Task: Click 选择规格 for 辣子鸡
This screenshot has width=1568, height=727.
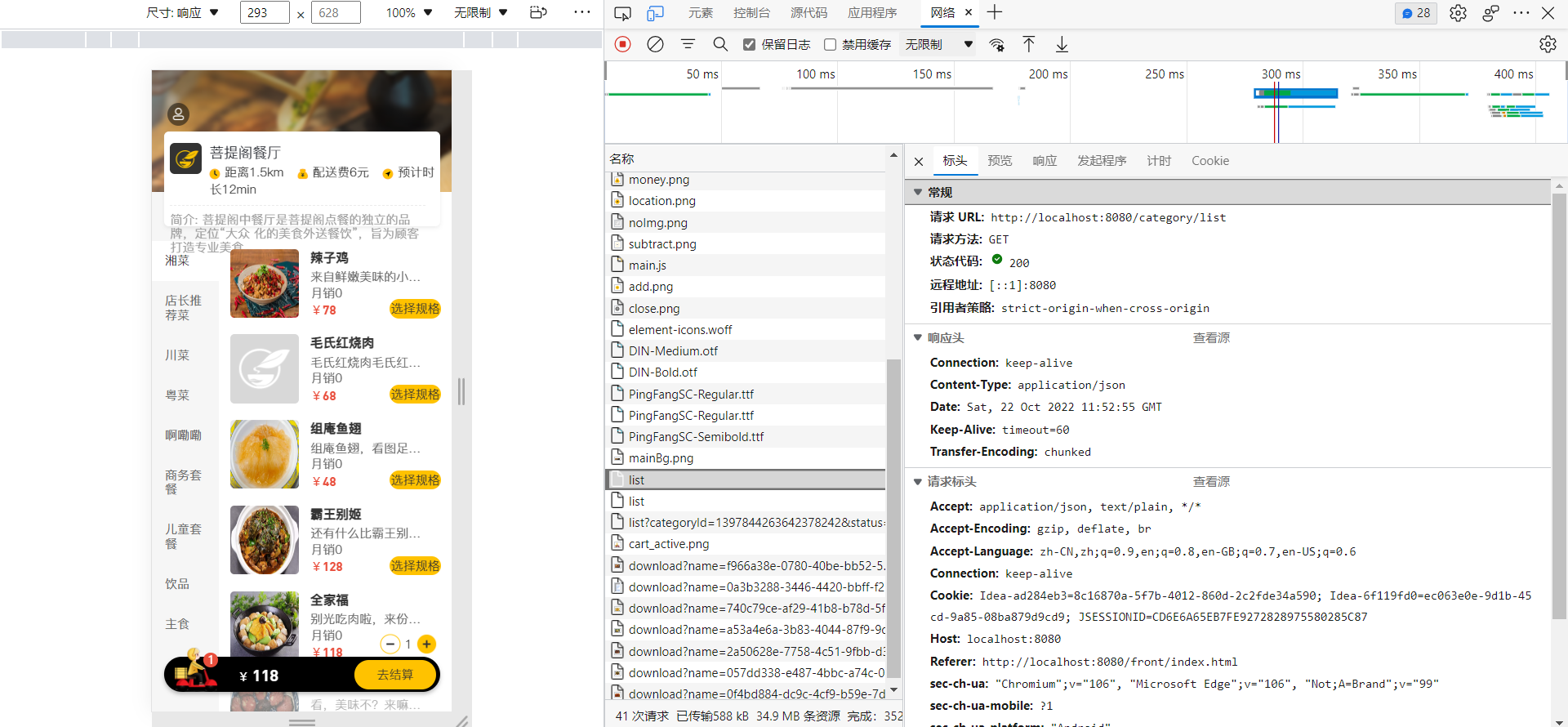Action: pyautogui.click(x=415, y=309)
